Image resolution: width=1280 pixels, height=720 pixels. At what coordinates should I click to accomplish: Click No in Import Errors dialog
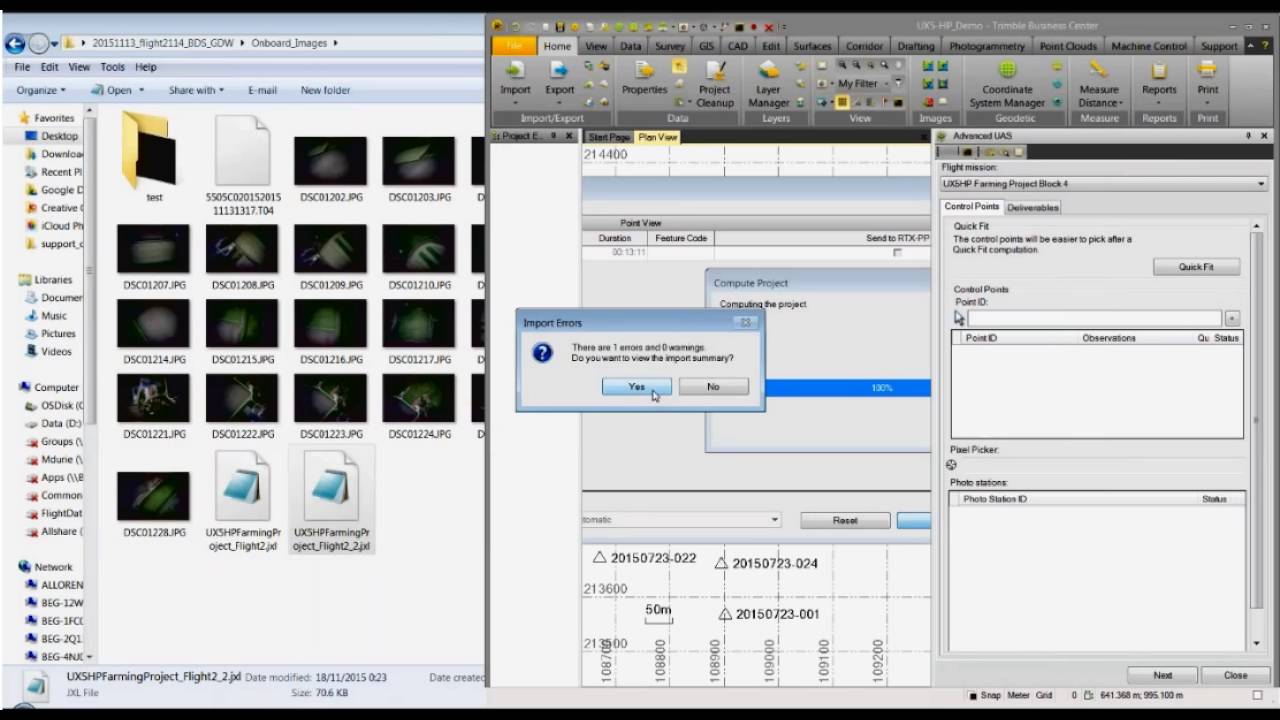(713, 387)
